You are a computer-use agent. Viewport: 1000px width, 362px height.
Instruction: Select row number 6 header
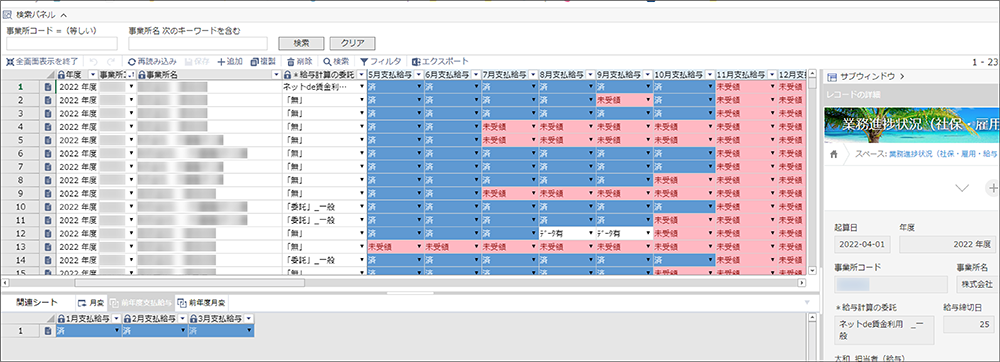point(20,153)
